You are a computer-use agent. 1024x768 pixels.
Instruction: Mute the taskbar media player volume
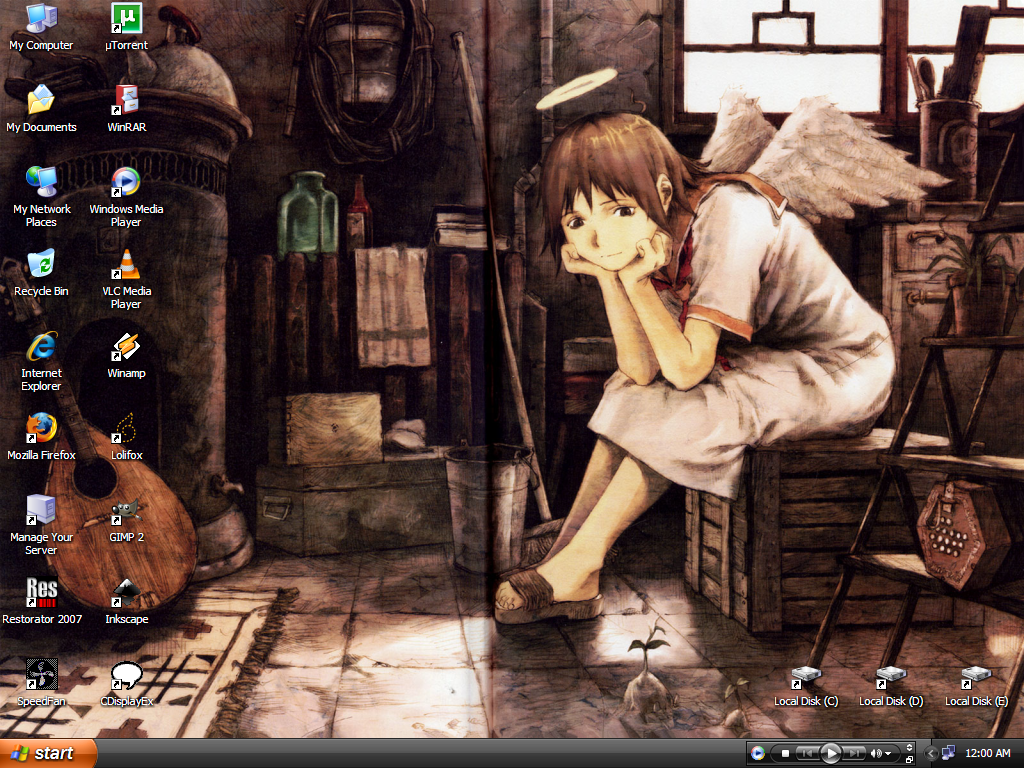[876, 754]
